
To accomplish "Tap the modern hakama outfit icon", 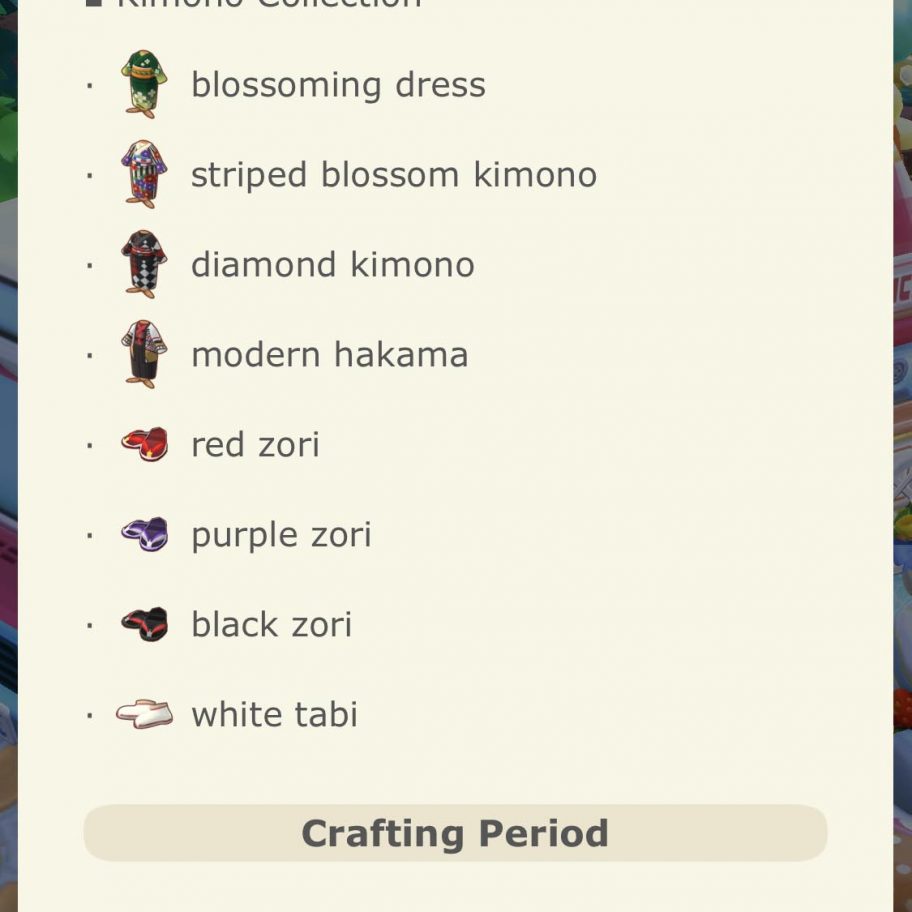I will pos(144,354).
